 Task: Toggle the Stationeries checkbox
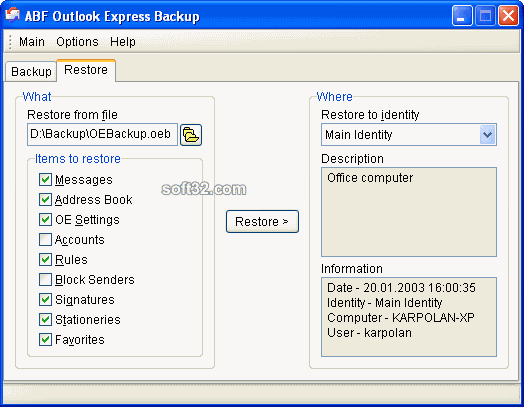pyautogui.click(x=45, y=319)
